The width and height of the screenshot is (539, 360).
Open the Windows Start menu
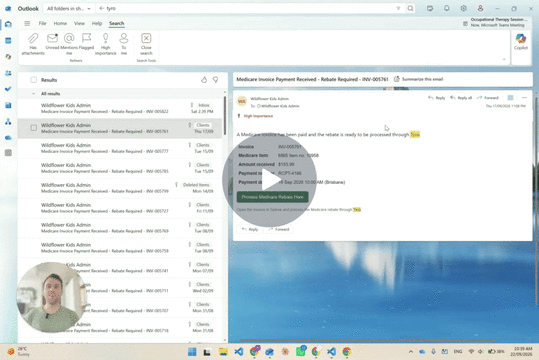click(x=192, y=351)
